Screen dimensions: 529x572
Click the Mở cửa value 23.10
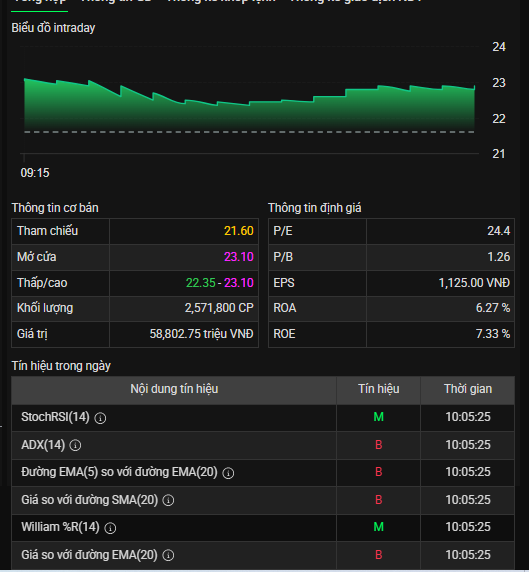(239, 257)
